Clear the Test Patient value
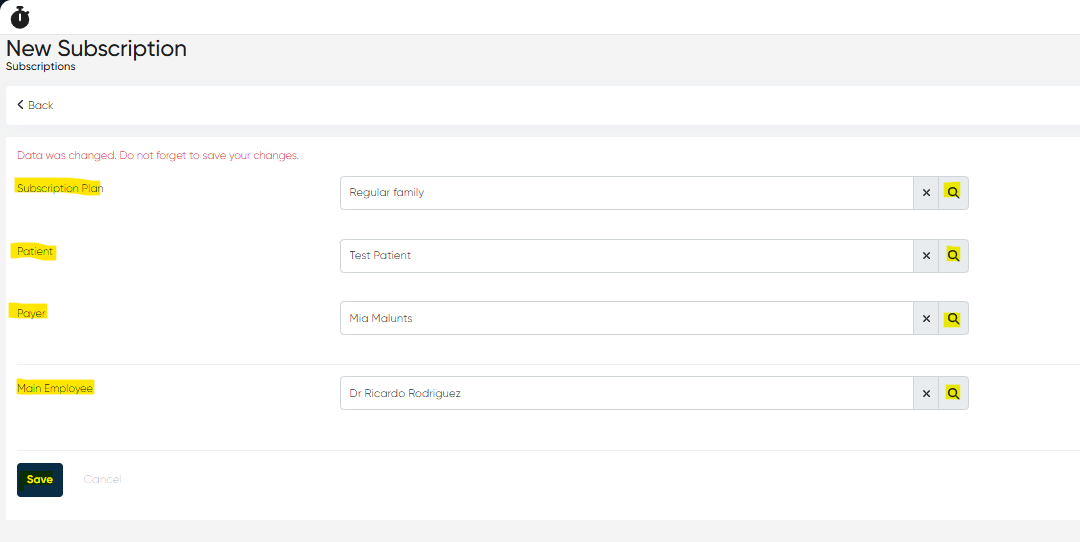The width and height of the screenshot is (1080, 542). (926, 256)
